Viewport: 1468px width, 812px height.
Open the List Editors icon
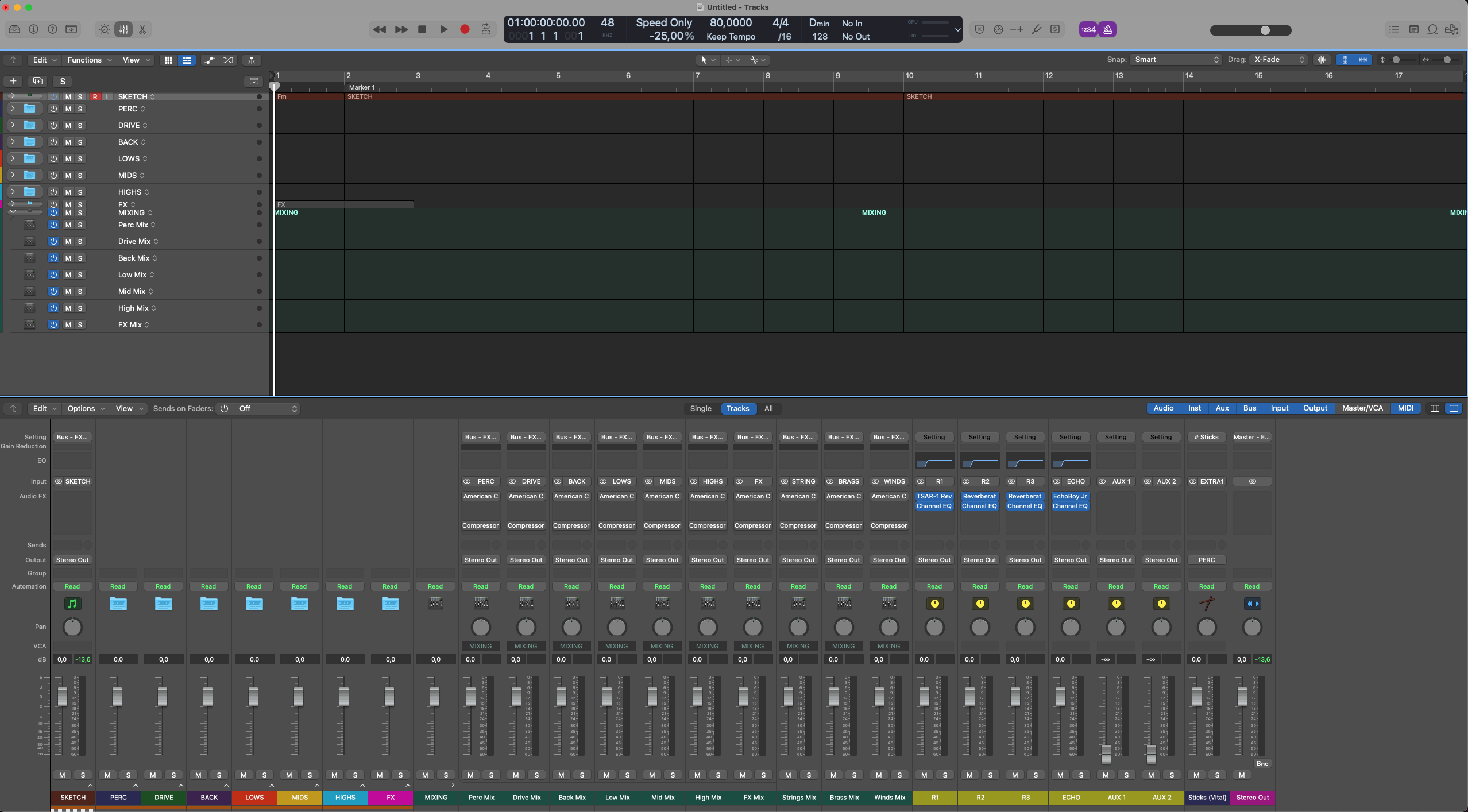[1394, 29]
